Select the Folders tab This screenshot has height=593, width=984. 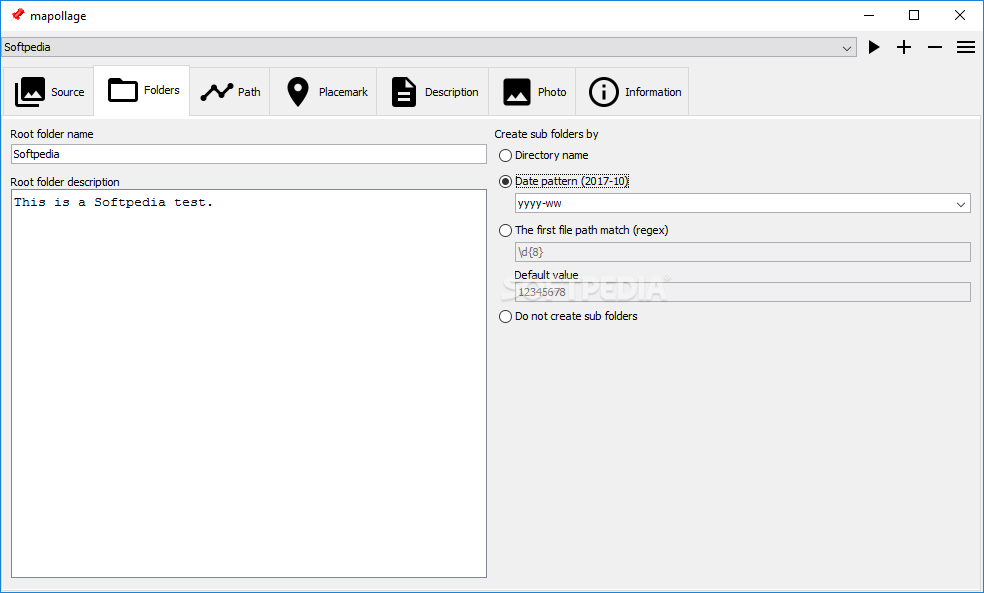coord(142,90)
